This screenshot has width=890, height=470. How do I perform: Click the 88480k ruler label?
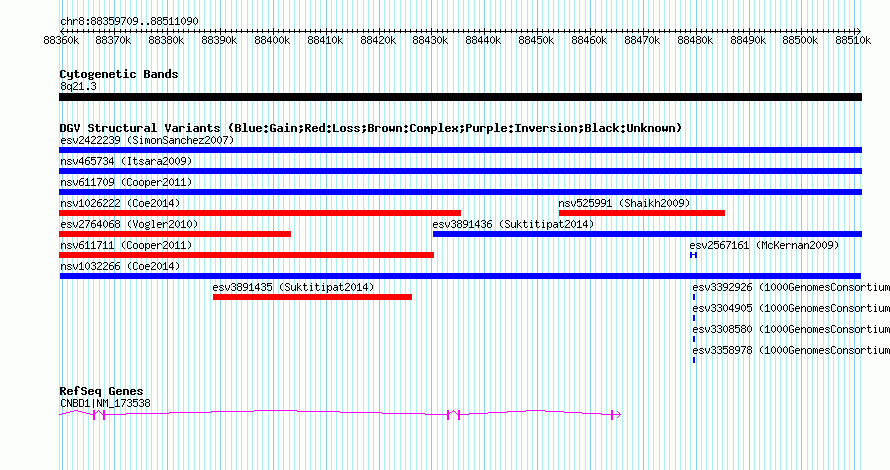[x=695, y=40]
